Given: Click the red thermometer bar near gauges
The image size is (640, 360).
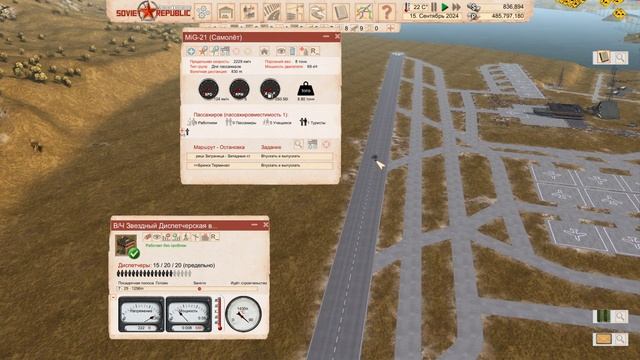Looking at the screenshot, I should [219, 313].
